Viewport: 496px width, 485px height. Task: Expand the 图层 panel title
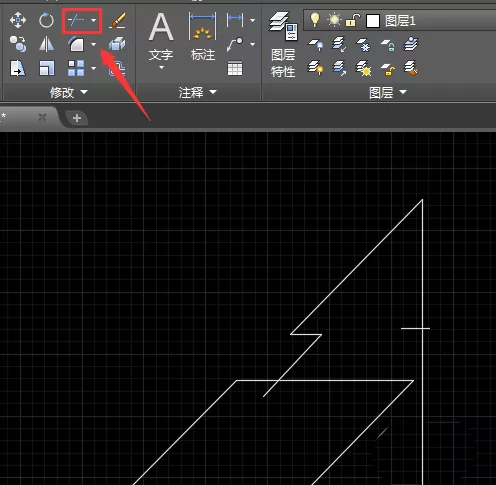(x=388, y=92)
